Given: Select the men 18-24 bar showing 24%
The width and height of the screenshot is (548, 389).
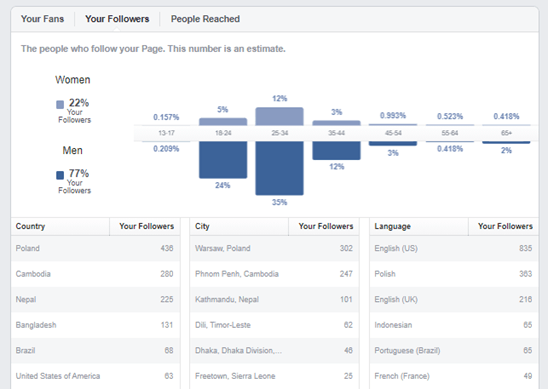Looking at the screenshot, I should tap(223, 160).
